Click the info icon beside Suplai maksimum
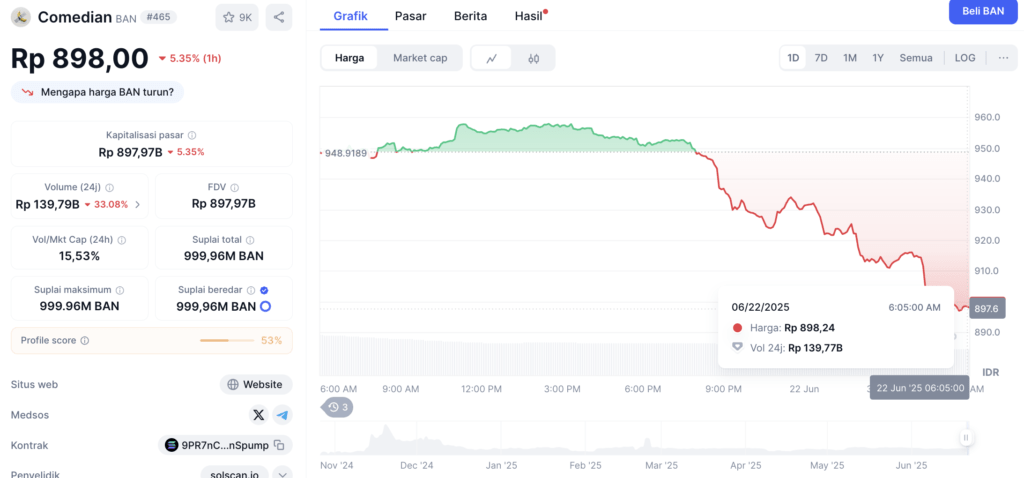1024x478 pixels. pyautogui.click(x=120, y=290)
